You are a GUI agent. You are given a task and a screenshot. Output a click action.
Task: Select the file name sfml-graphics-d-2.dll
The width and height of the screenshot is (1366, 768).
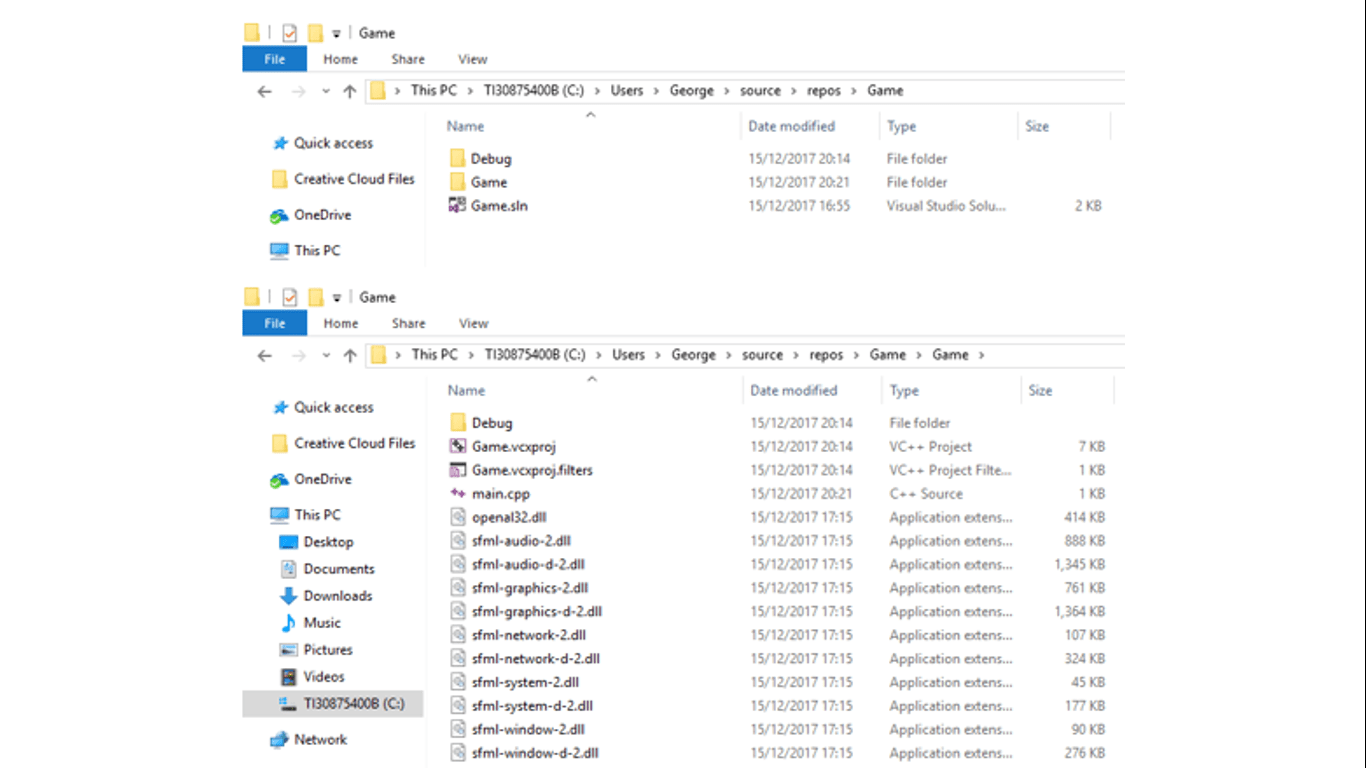pyautogui.click(x=537, y=612)
